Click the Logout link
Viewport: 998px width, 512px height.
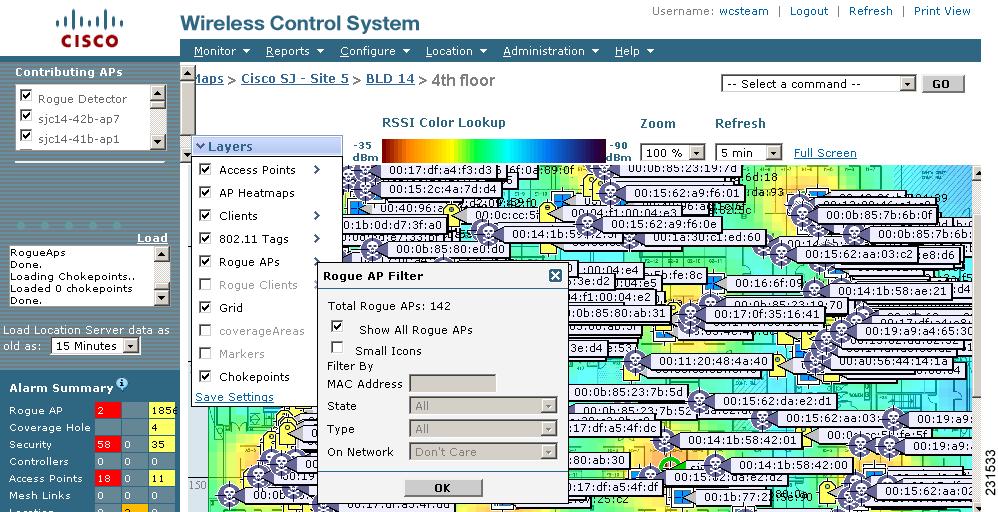tap(808, 11)
